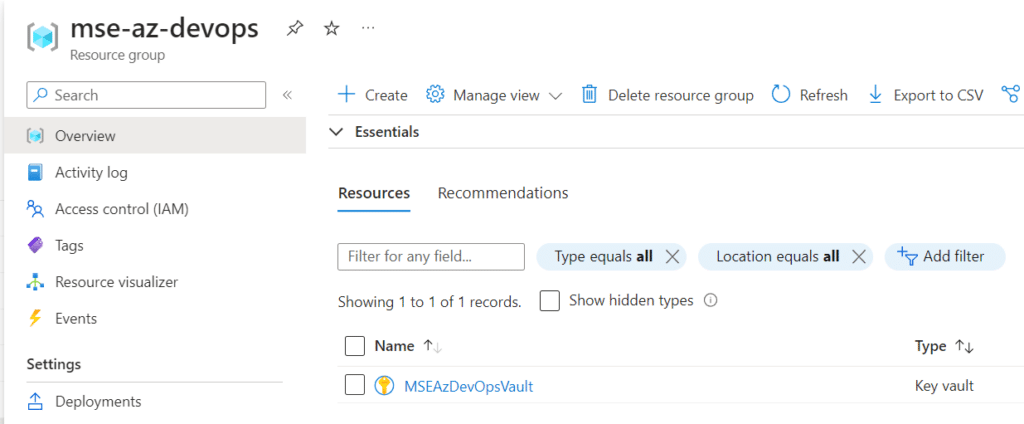Click Showing 1 to 1 of 1 records text
The height and width of the screenshot is (424, 1024).
(430, 302)
